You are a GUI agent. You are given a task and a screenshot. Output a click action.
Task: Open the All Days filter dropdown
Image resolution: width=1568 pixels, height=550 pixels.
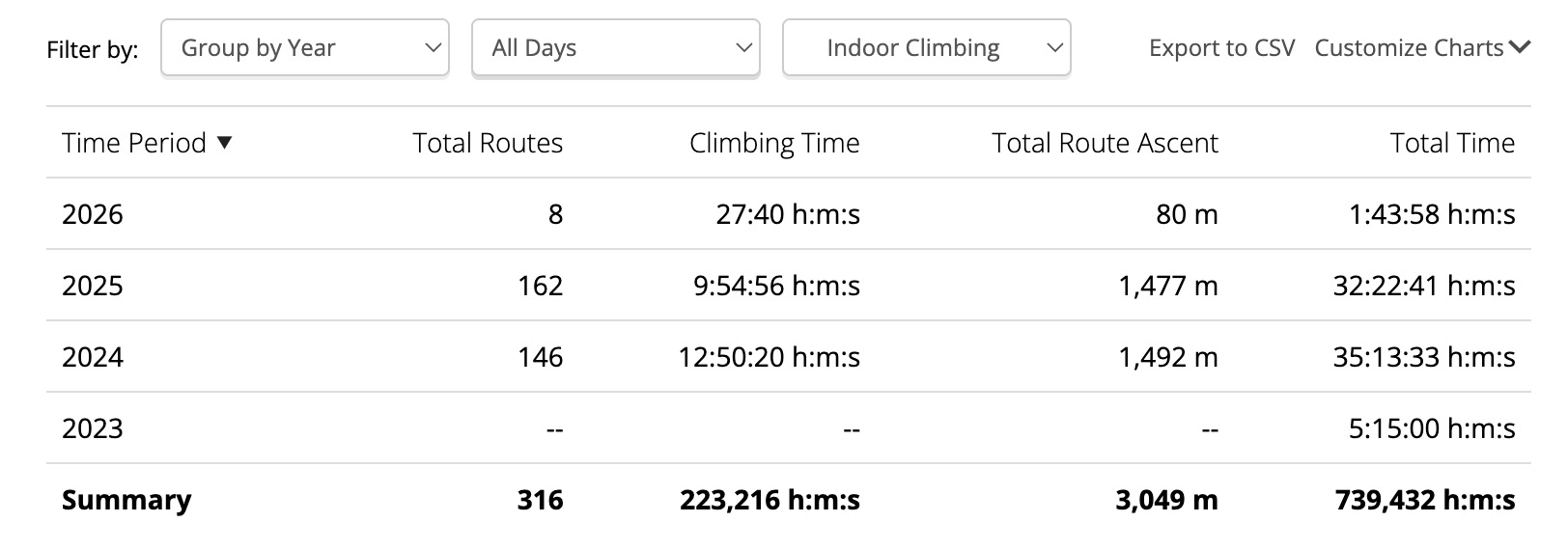pos(615,48)
